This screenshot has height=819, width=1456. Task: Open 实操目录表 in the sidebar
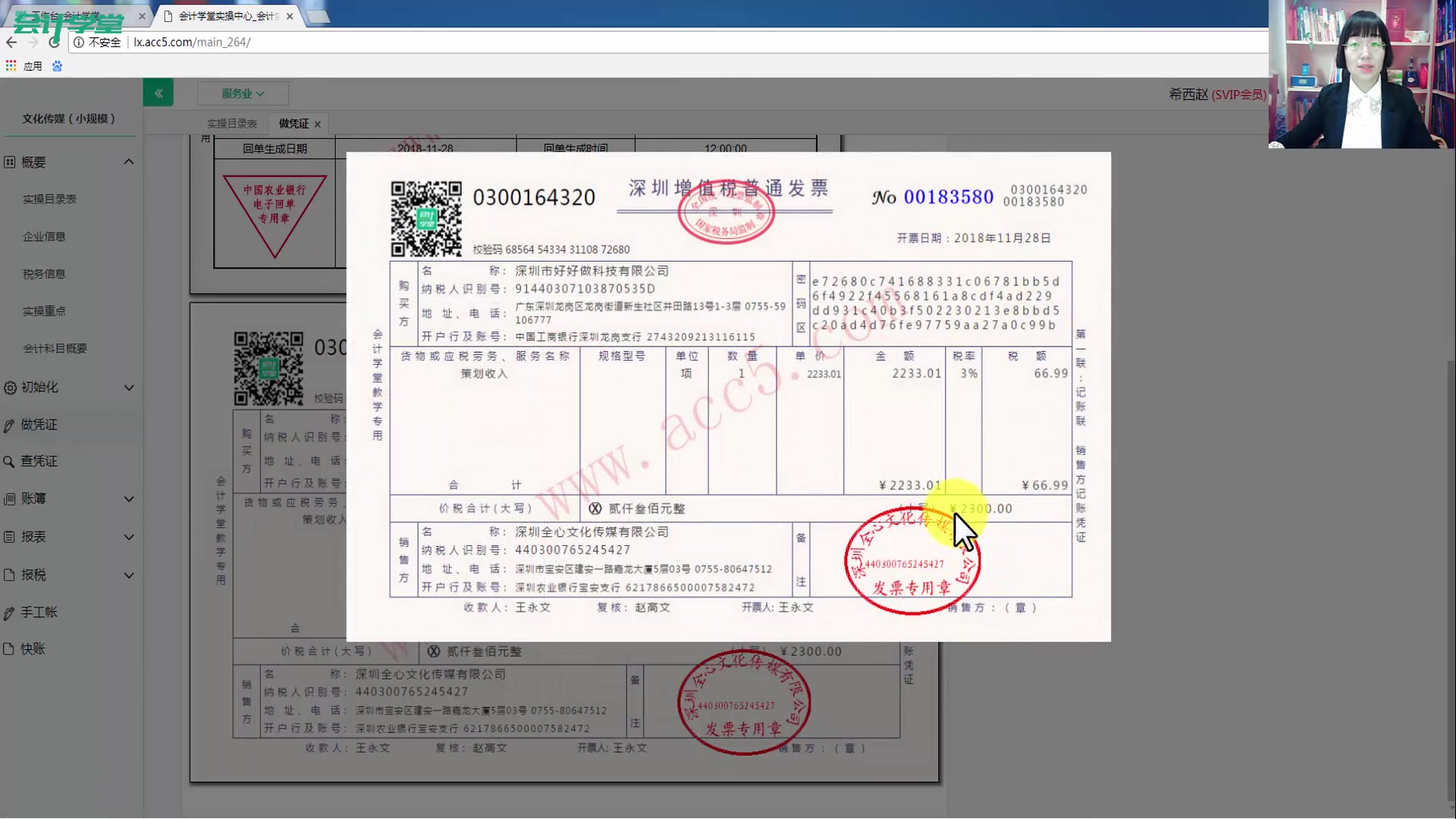pos(50,199)
